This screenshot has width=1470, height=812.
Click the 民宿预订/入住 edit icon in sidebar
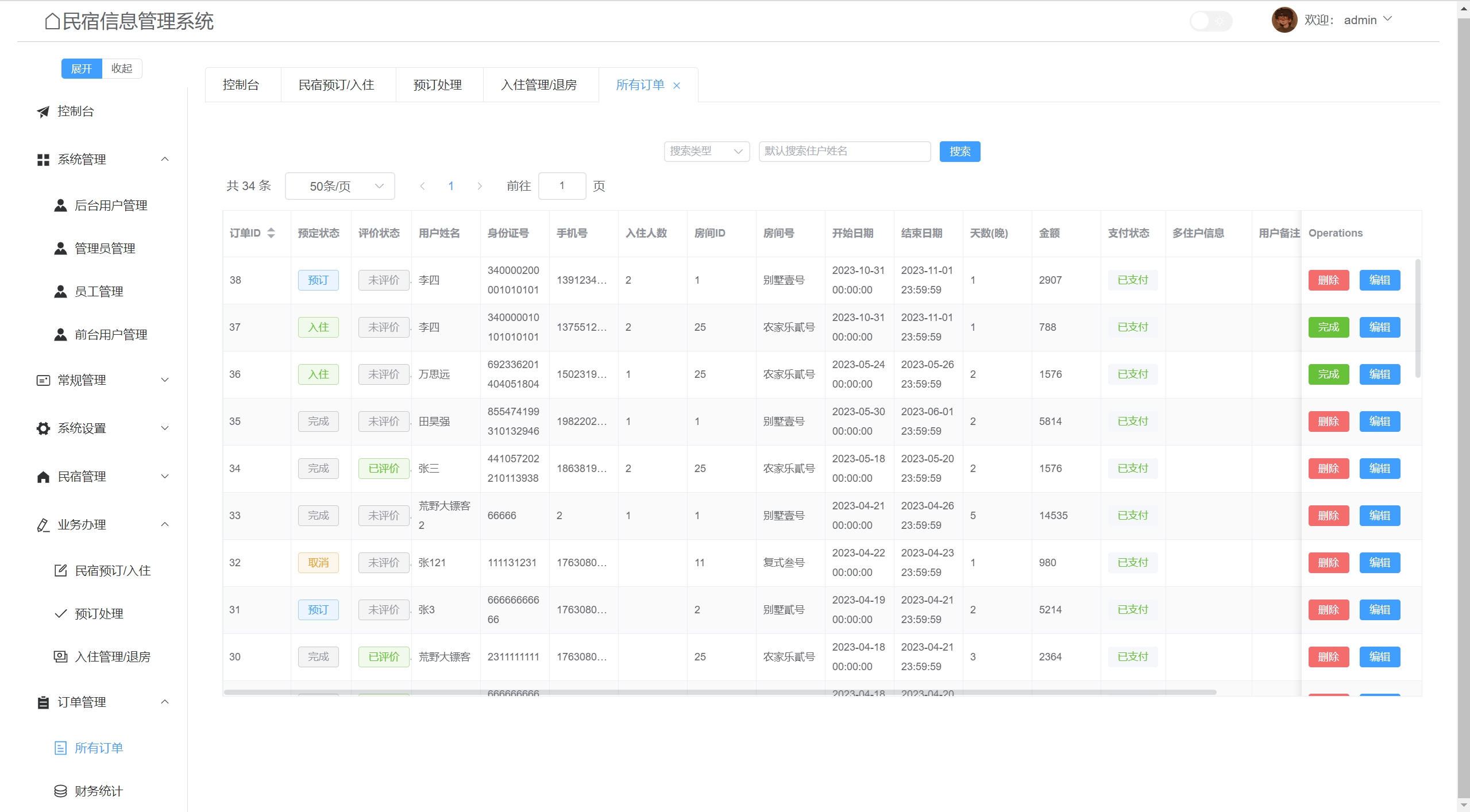60,570
